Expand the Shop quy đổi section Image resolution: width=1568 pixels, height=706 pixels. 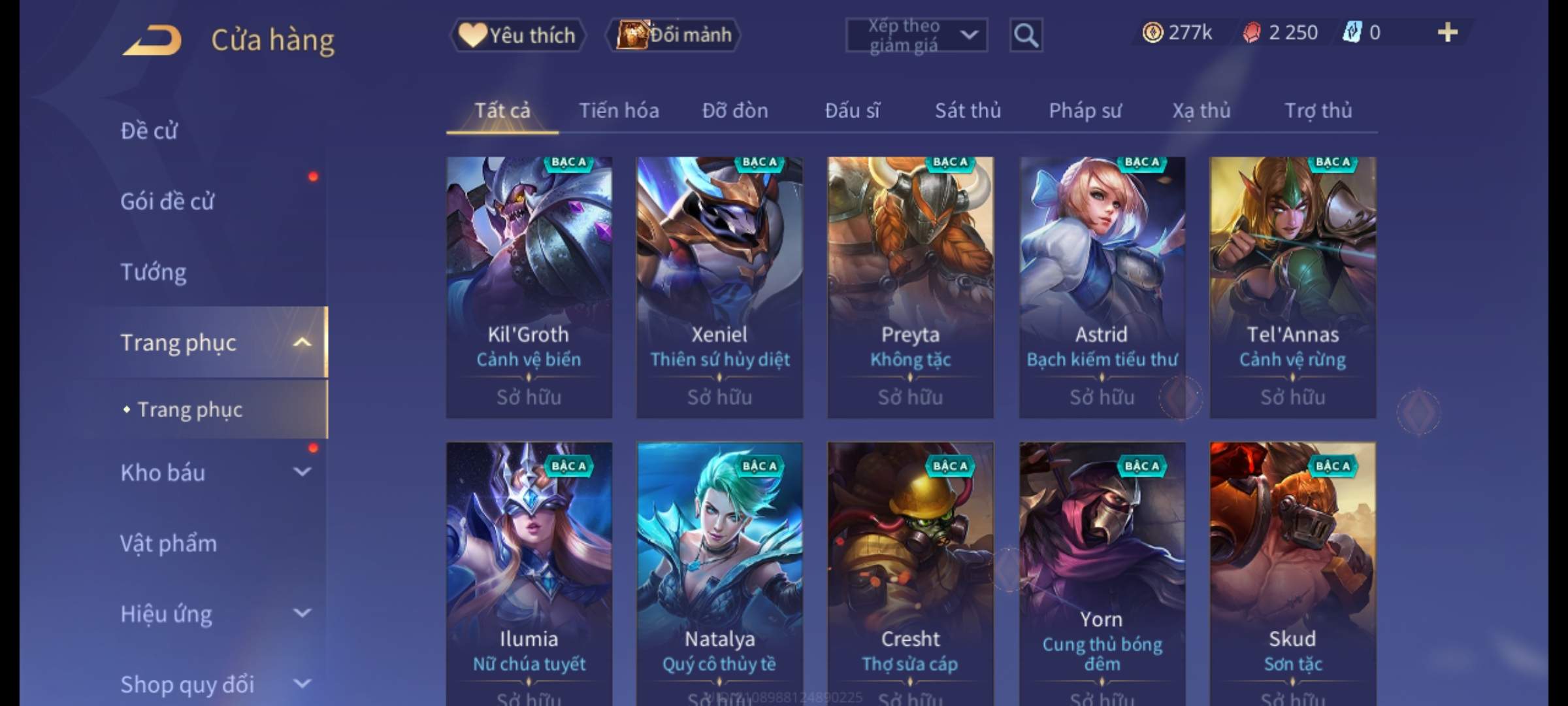tap(302, 684)
